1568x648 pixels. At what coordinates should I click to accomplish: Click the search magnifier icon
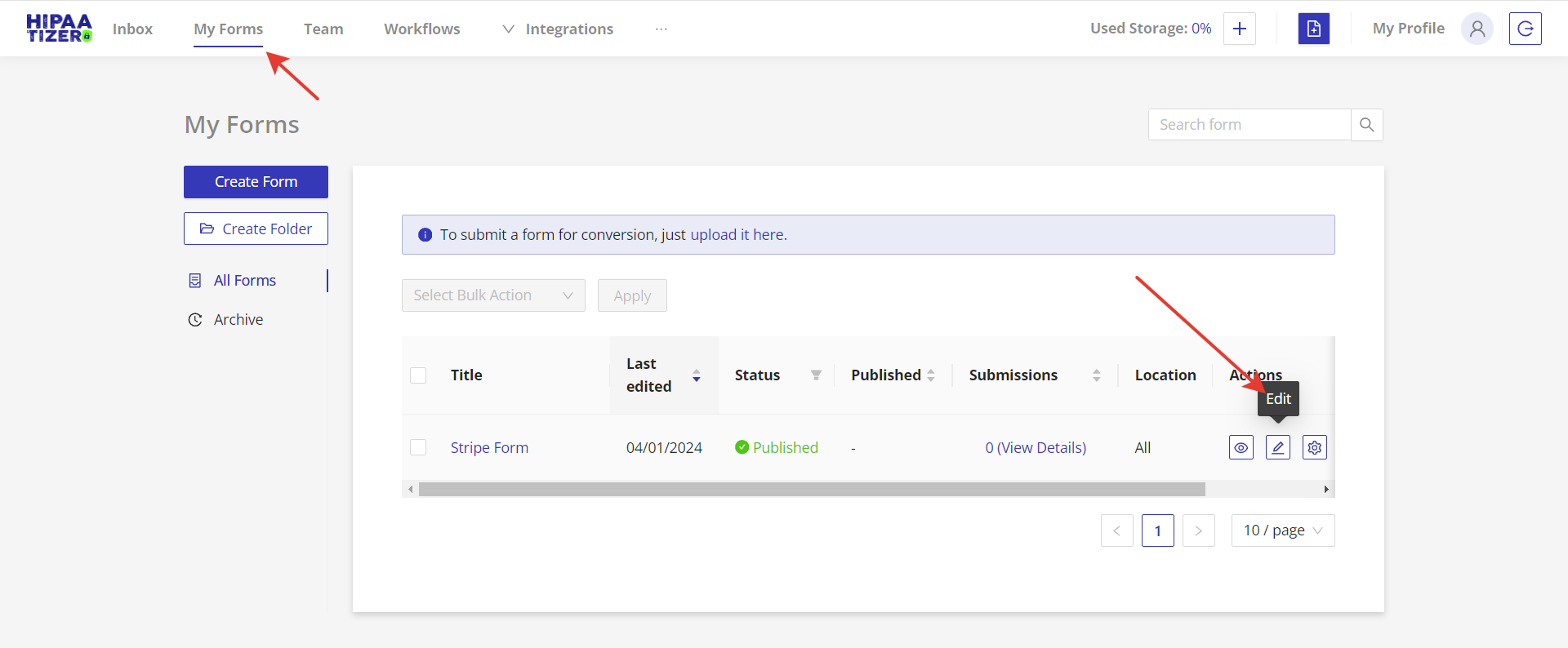pos(1366,125)
